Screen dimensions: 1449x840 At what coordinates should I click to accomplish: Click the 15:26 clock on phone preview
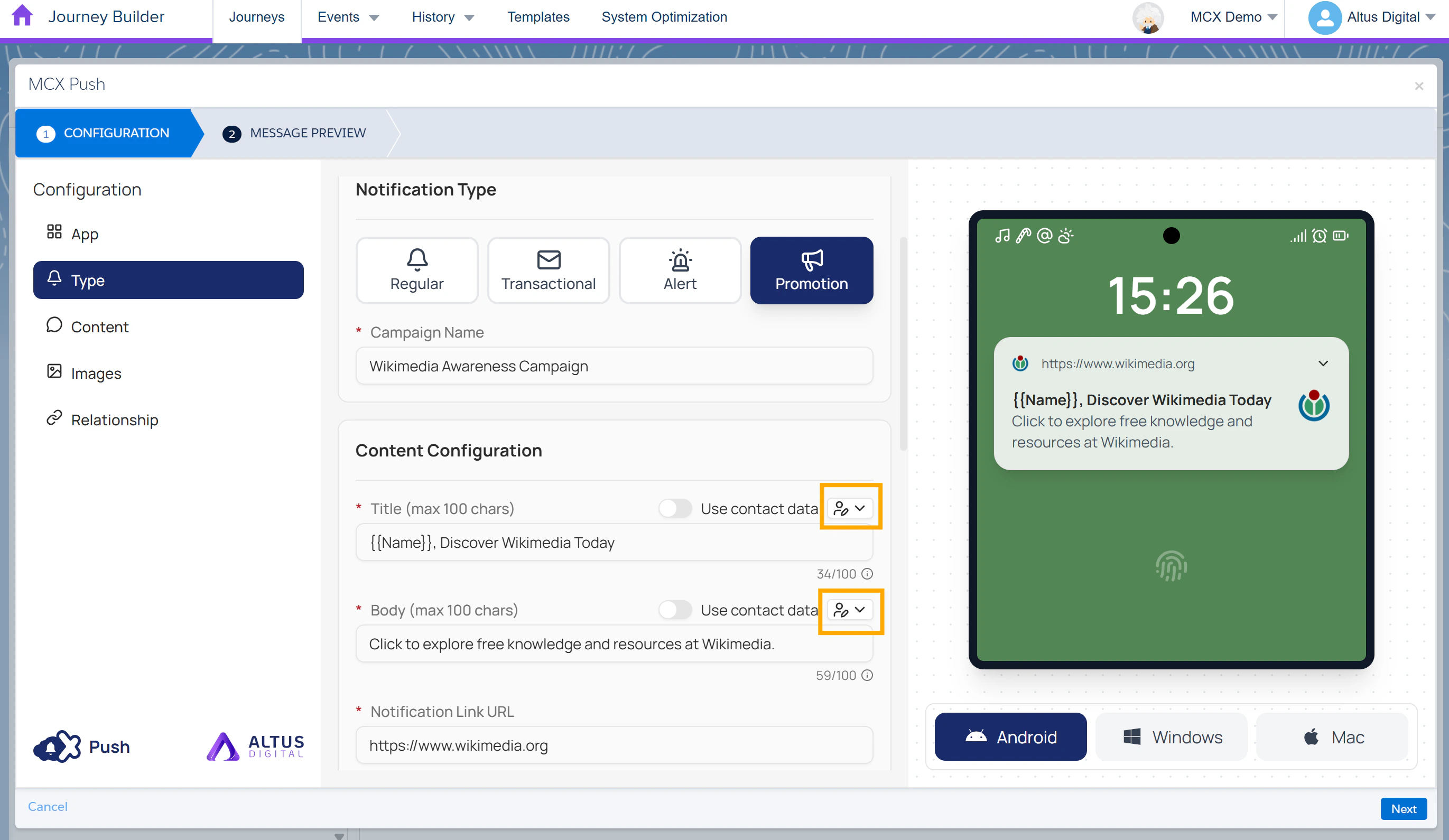1171,295
